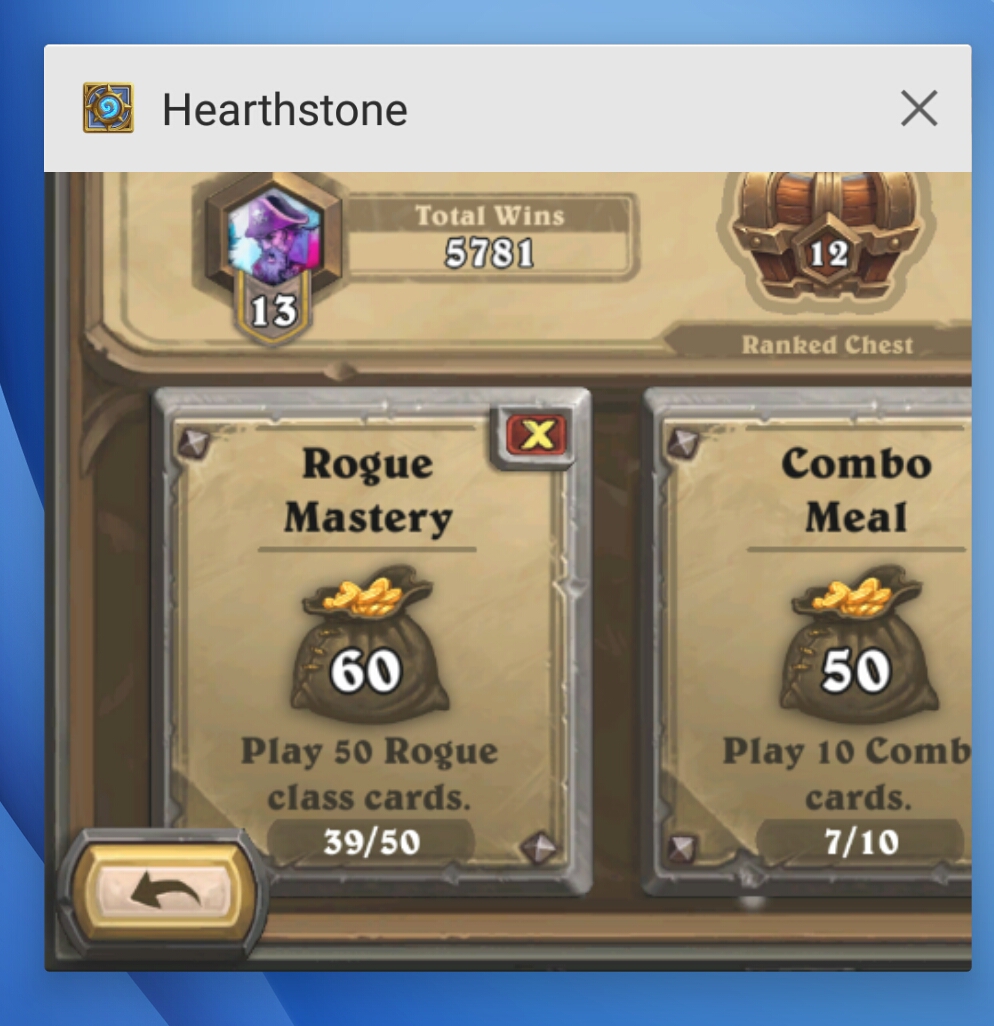The image size is (994, 1026).
Task: Click the 'Play 50 Rogue class cards' description
Action: click(369, 773)
